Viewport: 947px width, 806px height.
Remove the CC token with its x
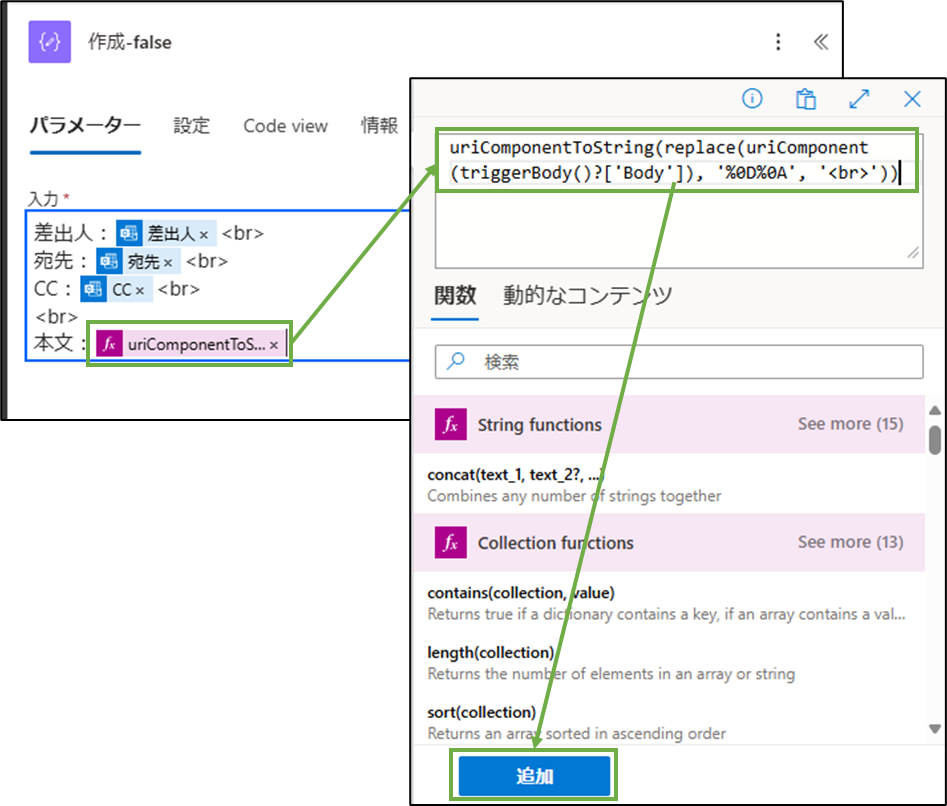tap(140, 291)
